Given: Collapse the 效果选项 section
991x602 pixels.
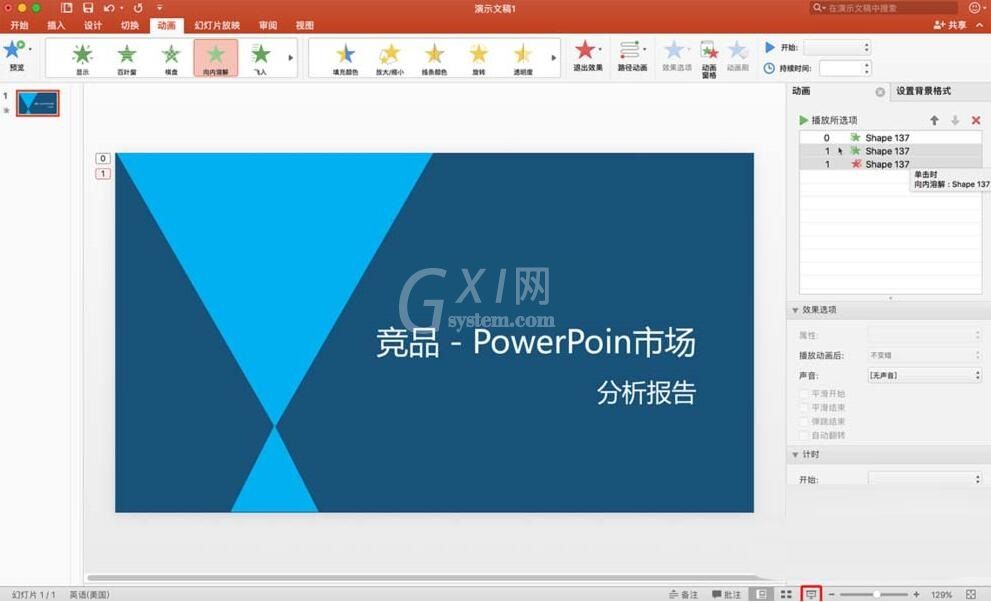Looking at the screenshot, I should click(x=795, y=310).
